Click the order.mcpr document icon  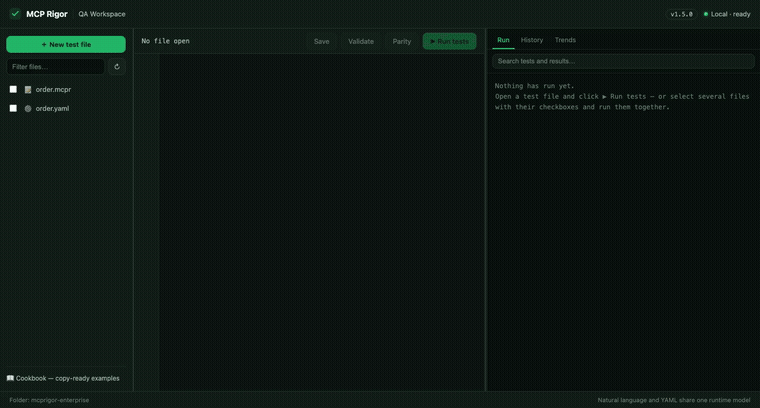click(28, 90)
